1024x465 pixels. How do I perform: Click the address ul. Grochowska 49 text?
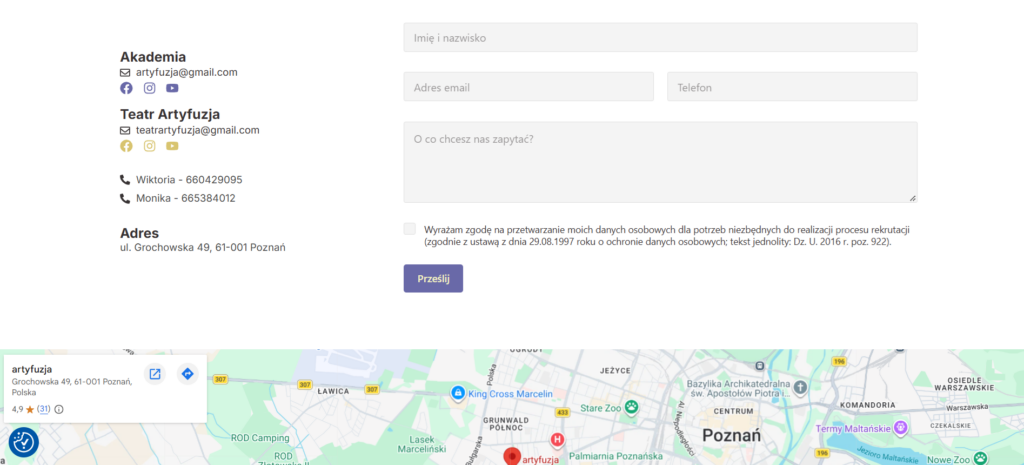point(202,248)
